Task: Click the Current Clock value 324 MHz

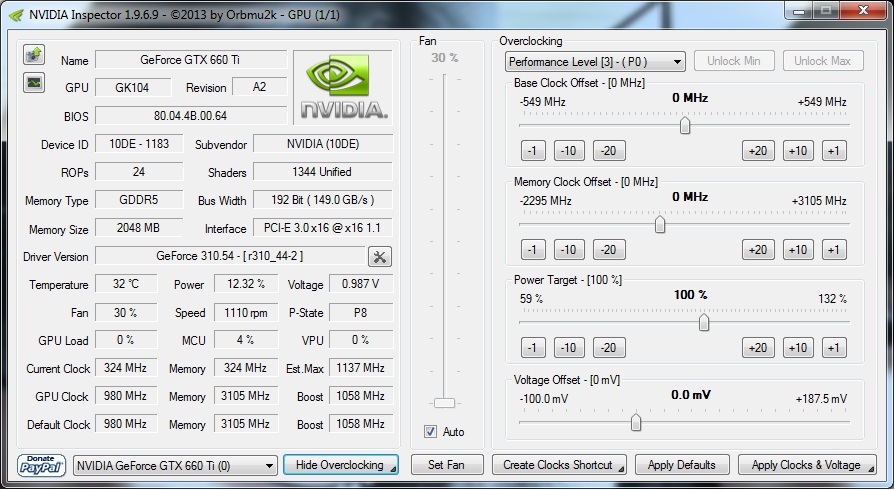Action: click(126, 368)
